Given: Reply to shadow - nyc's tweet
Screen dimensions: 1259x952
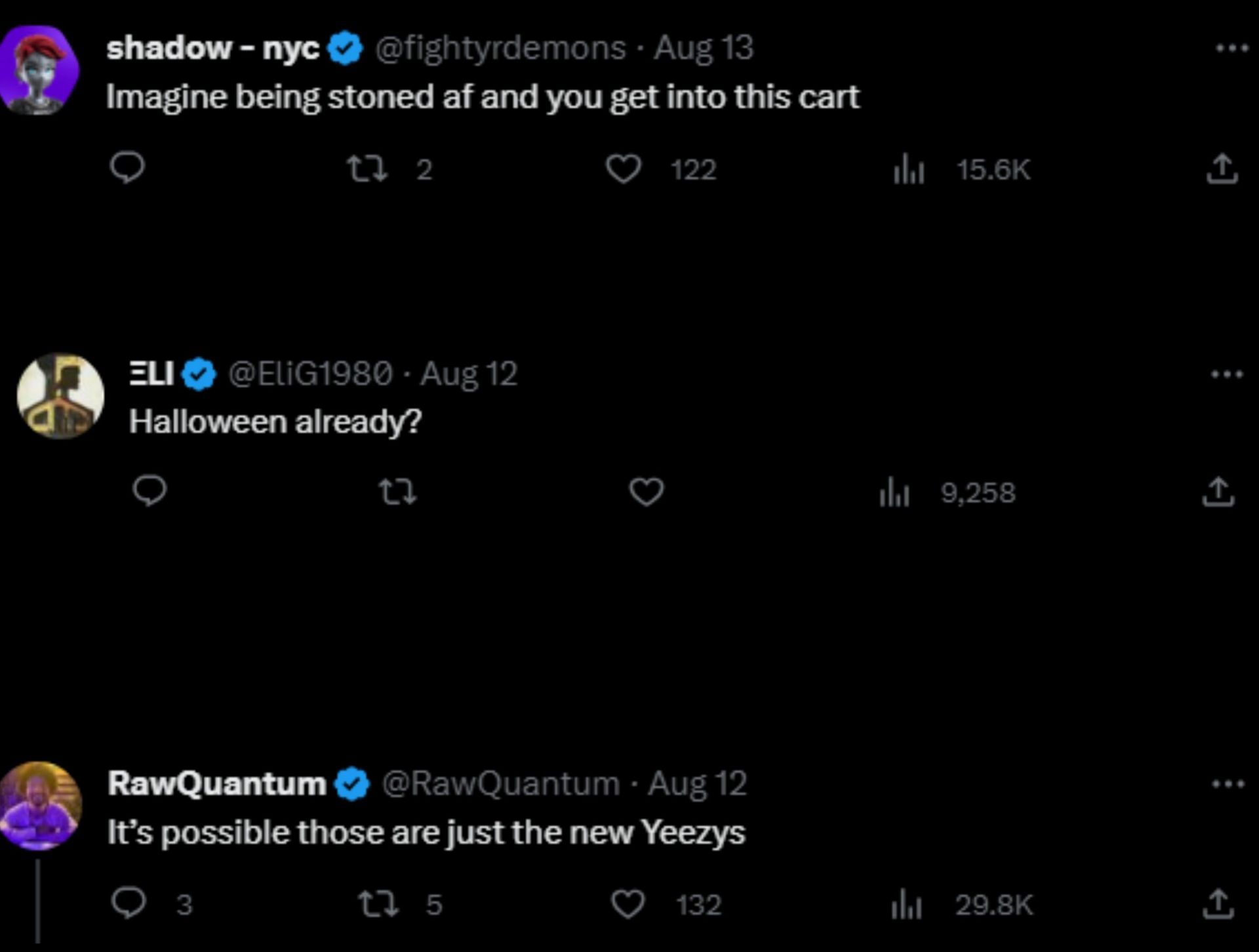Looking at the screenshot, I should coord(127,168).
